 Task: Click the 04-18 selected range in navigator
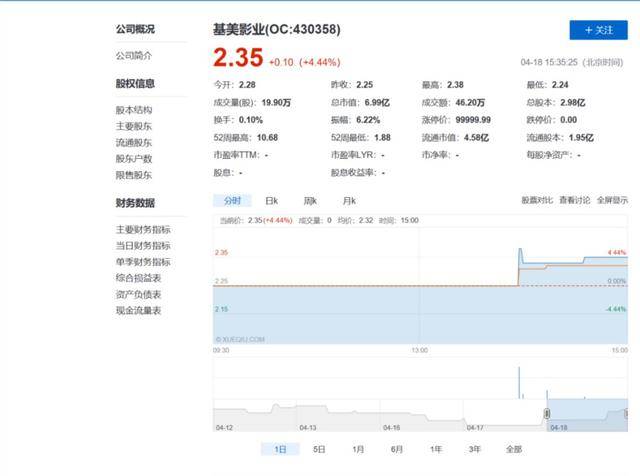coord(587,415)
